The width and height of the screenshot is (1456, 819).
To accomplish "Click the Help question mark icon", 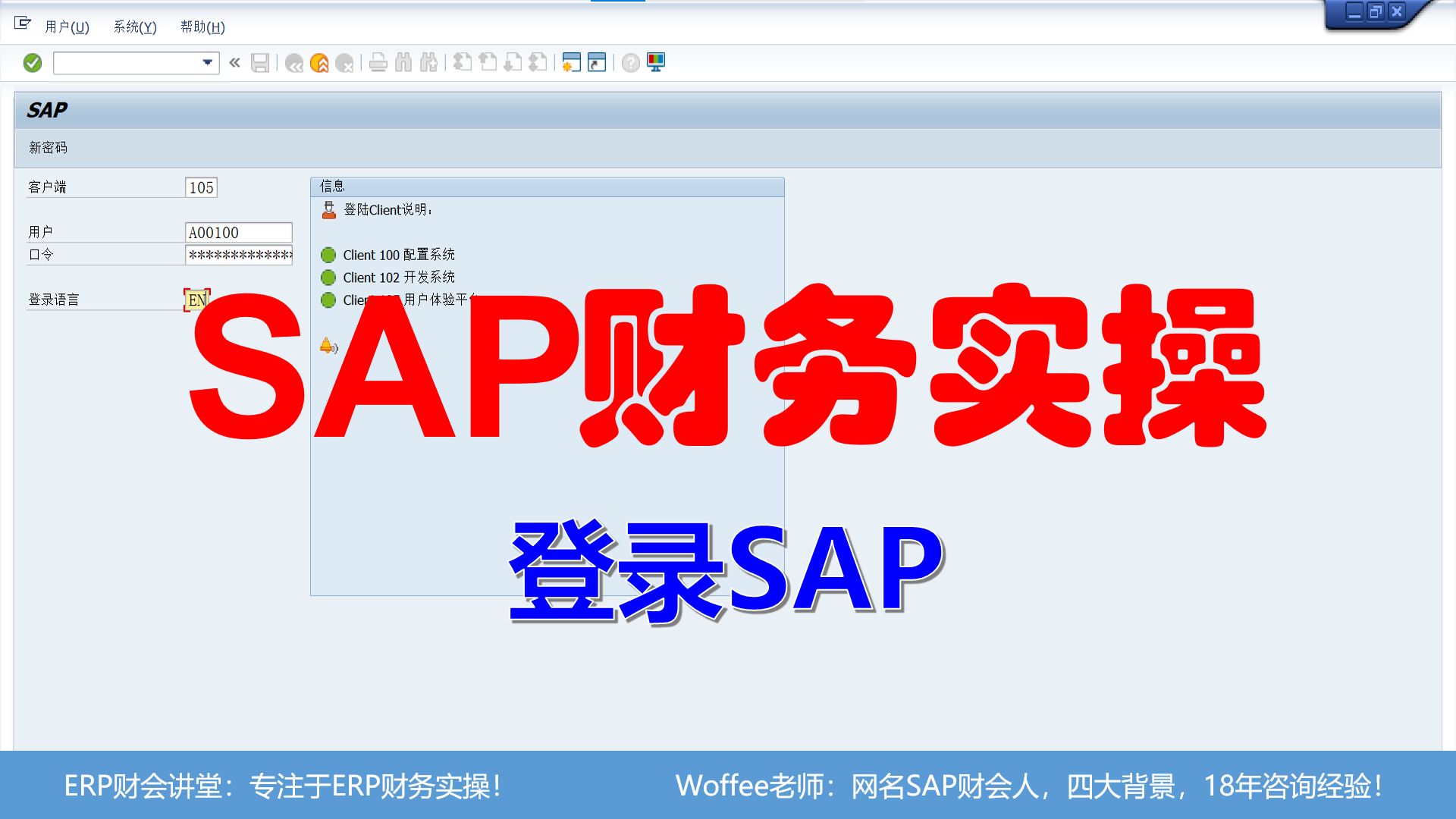I will pos(630,63).
